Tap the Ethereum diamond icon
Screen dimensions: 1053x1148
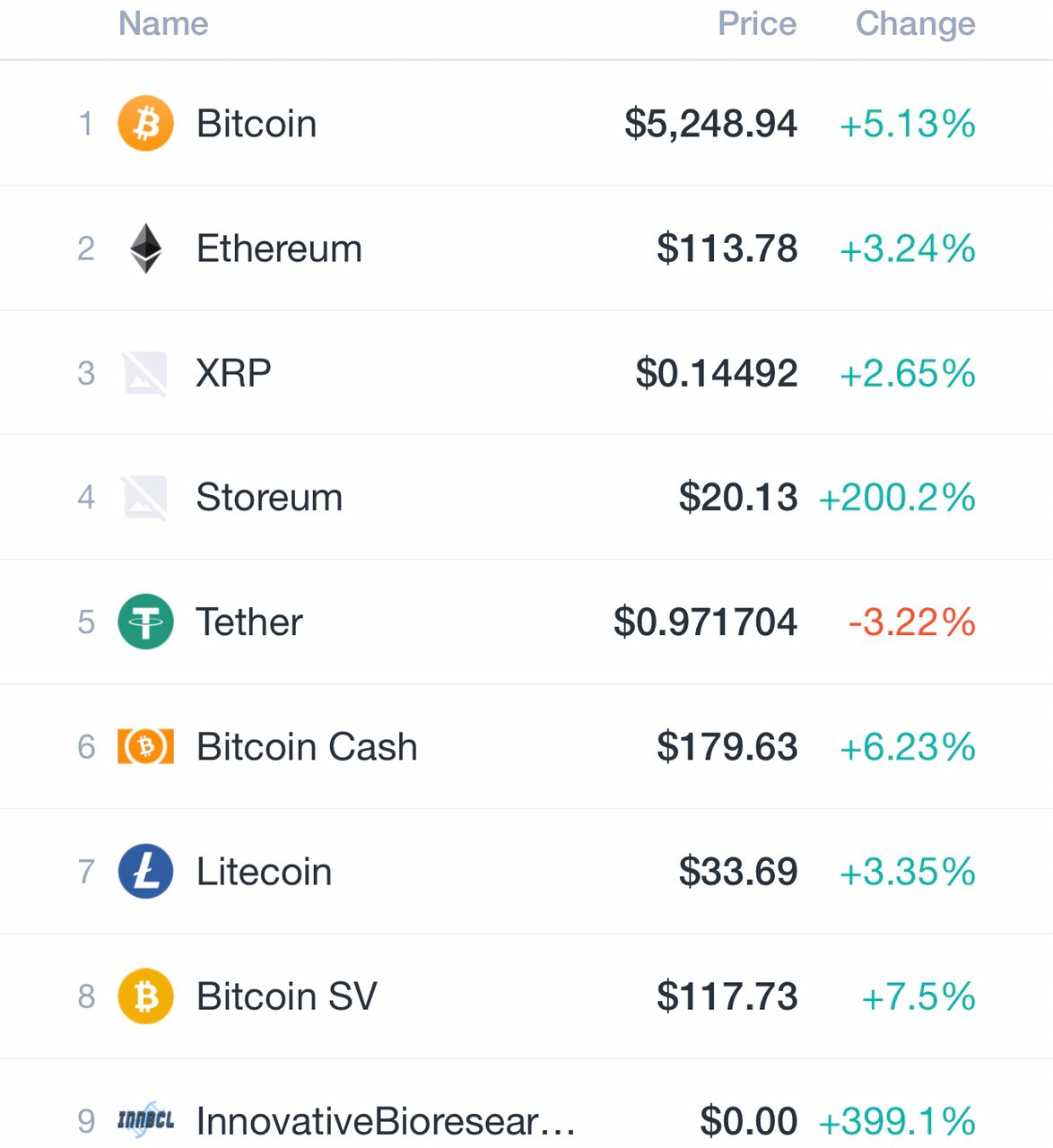click(145, 248)
